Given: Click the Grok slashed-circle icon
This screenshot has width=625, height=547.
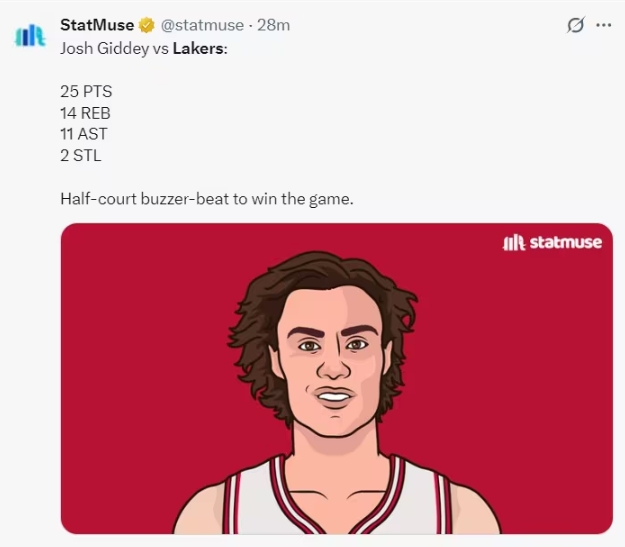Looking at the screenshot, I should click(575, 25).
